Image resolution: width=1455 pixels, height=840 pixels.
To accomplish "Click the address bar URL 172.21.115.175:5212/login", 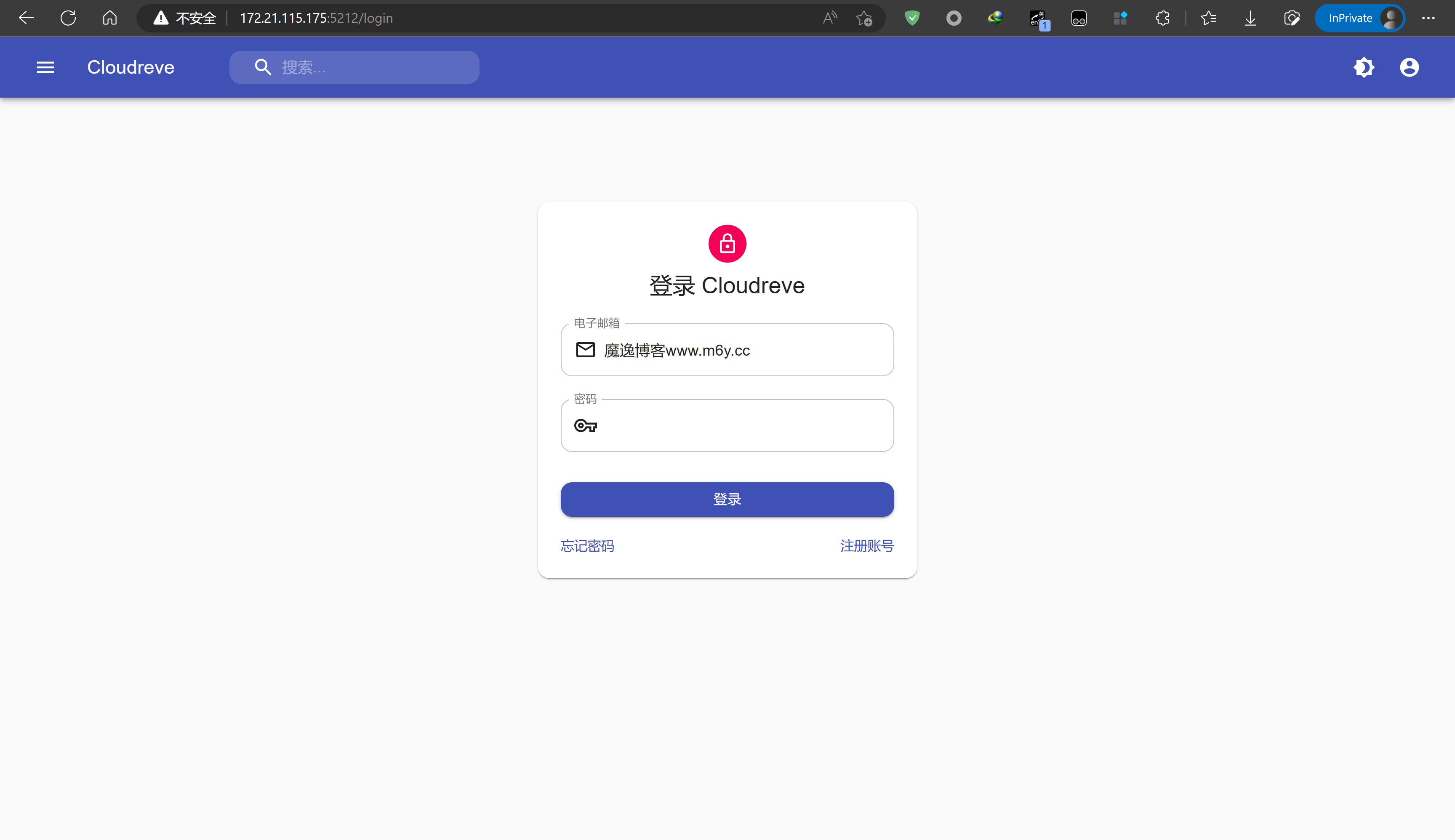I will click(316, 19).
